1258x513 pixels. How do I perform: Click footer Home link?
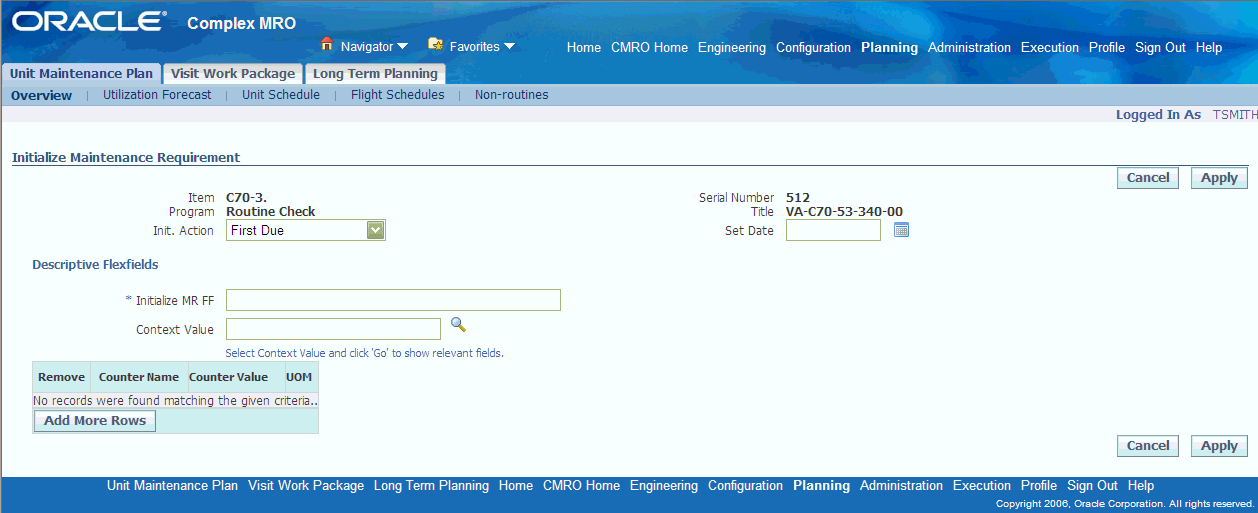click(516, 485)
